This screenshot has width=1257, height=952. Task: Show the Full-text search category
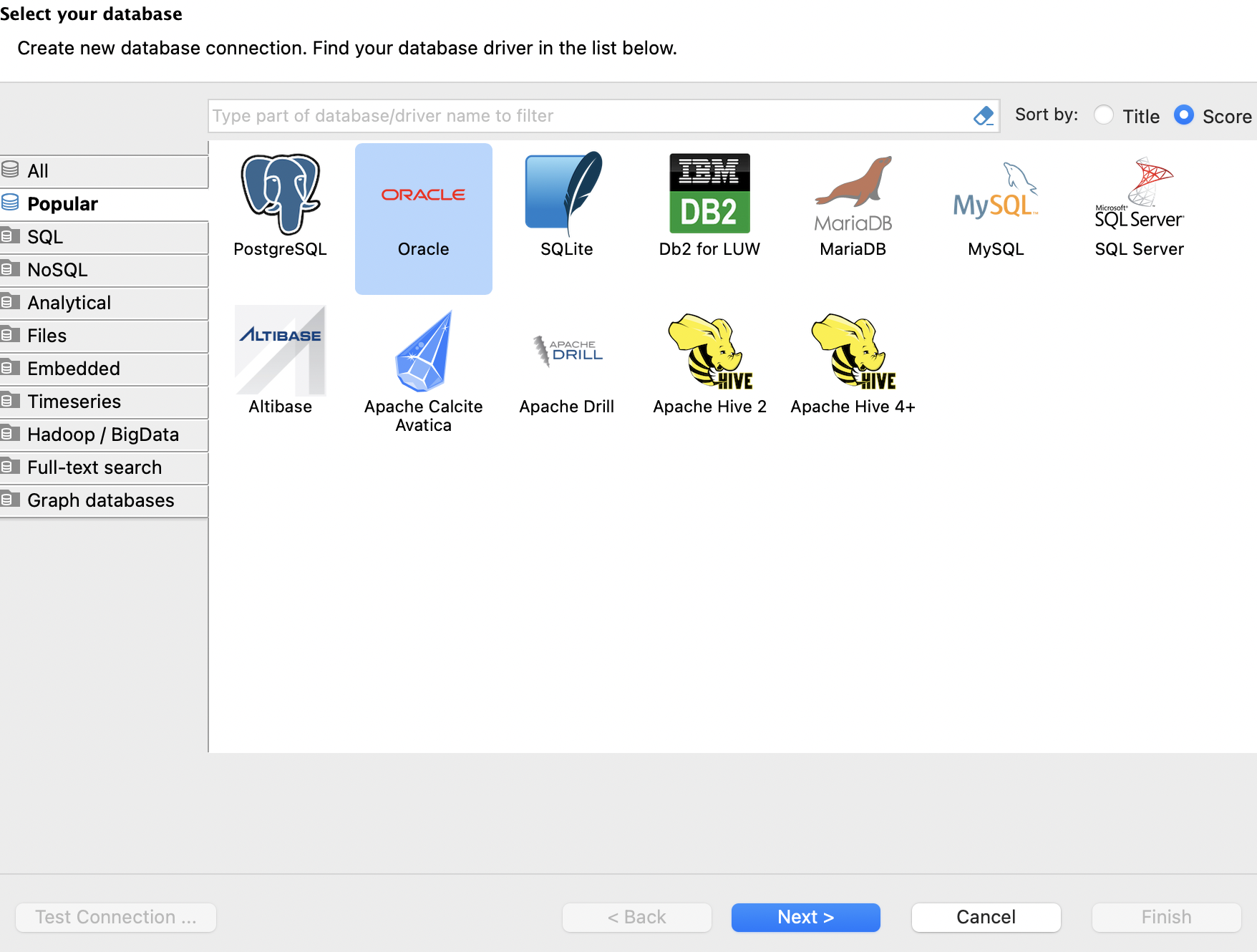tap(104, 467)
